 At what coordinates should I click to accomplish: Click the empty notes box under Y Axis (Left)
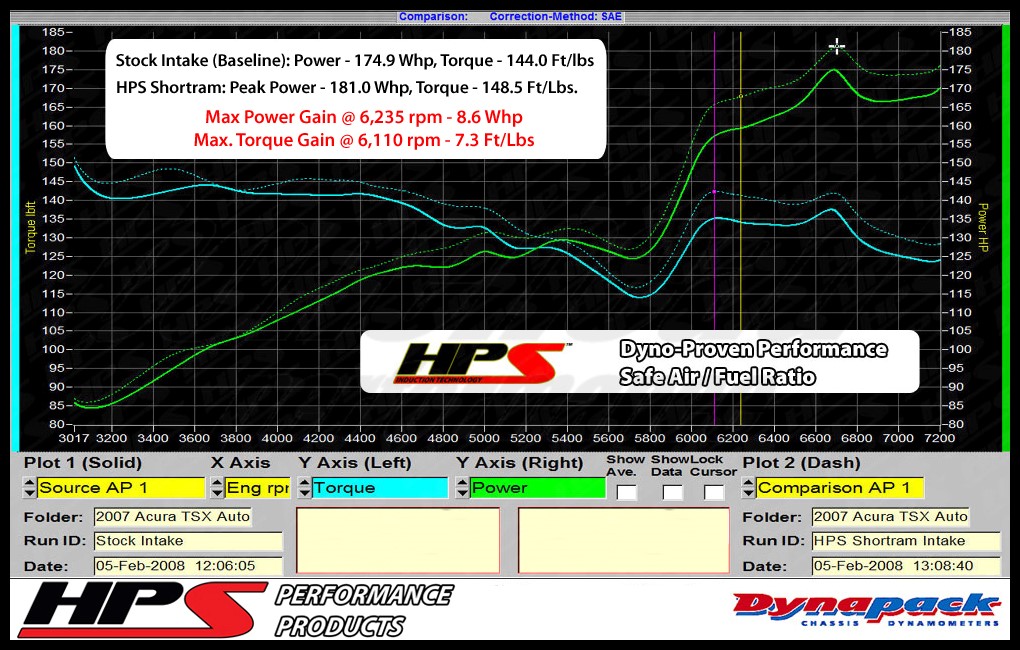click(398, 541)
